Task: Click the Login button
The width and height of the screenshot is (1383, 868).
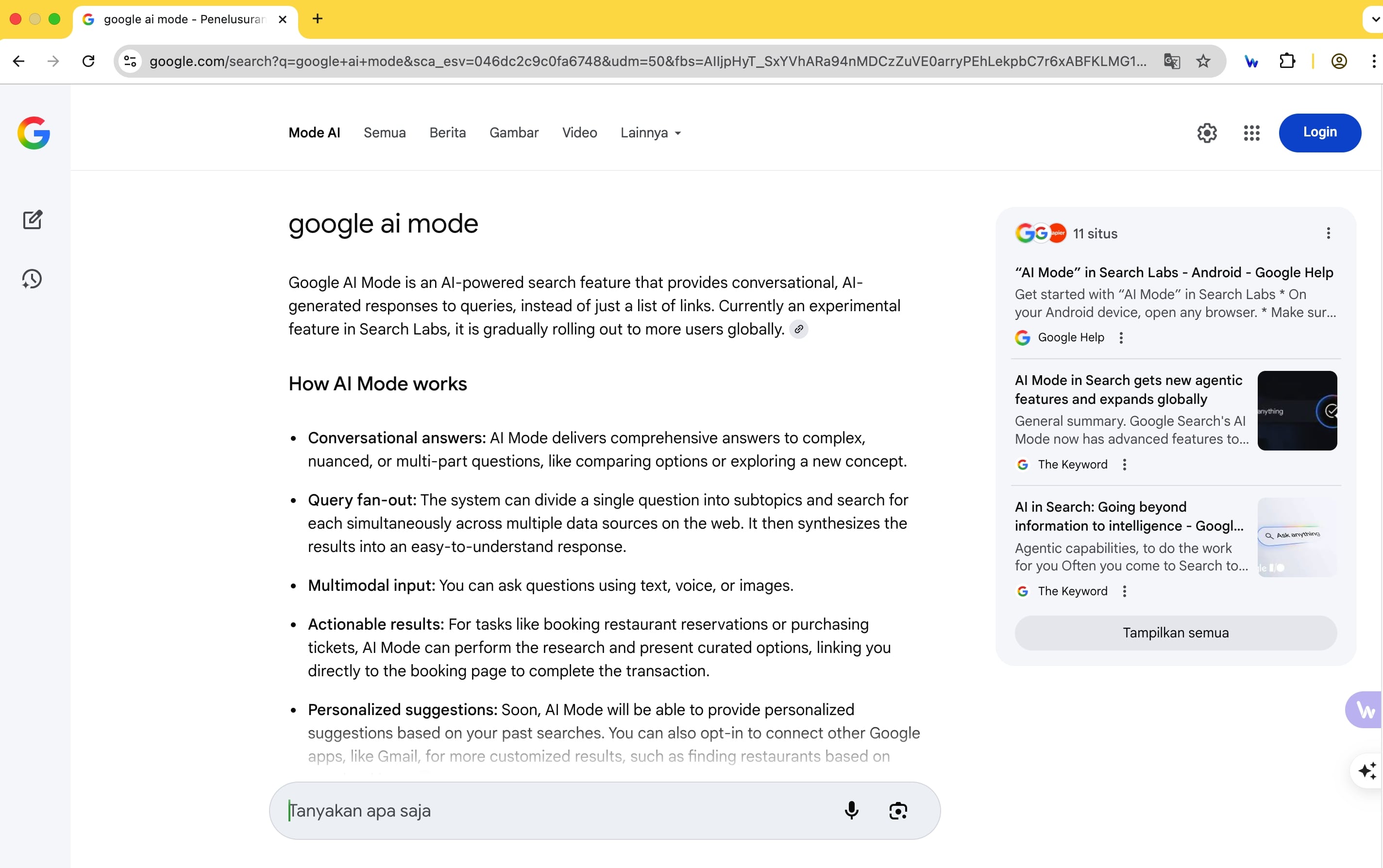Action: [1319, 133]
